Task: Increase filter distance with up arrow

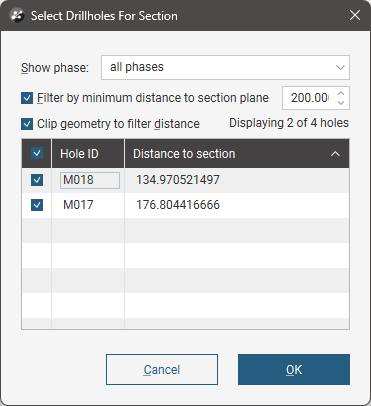Action: click(341, 93)
